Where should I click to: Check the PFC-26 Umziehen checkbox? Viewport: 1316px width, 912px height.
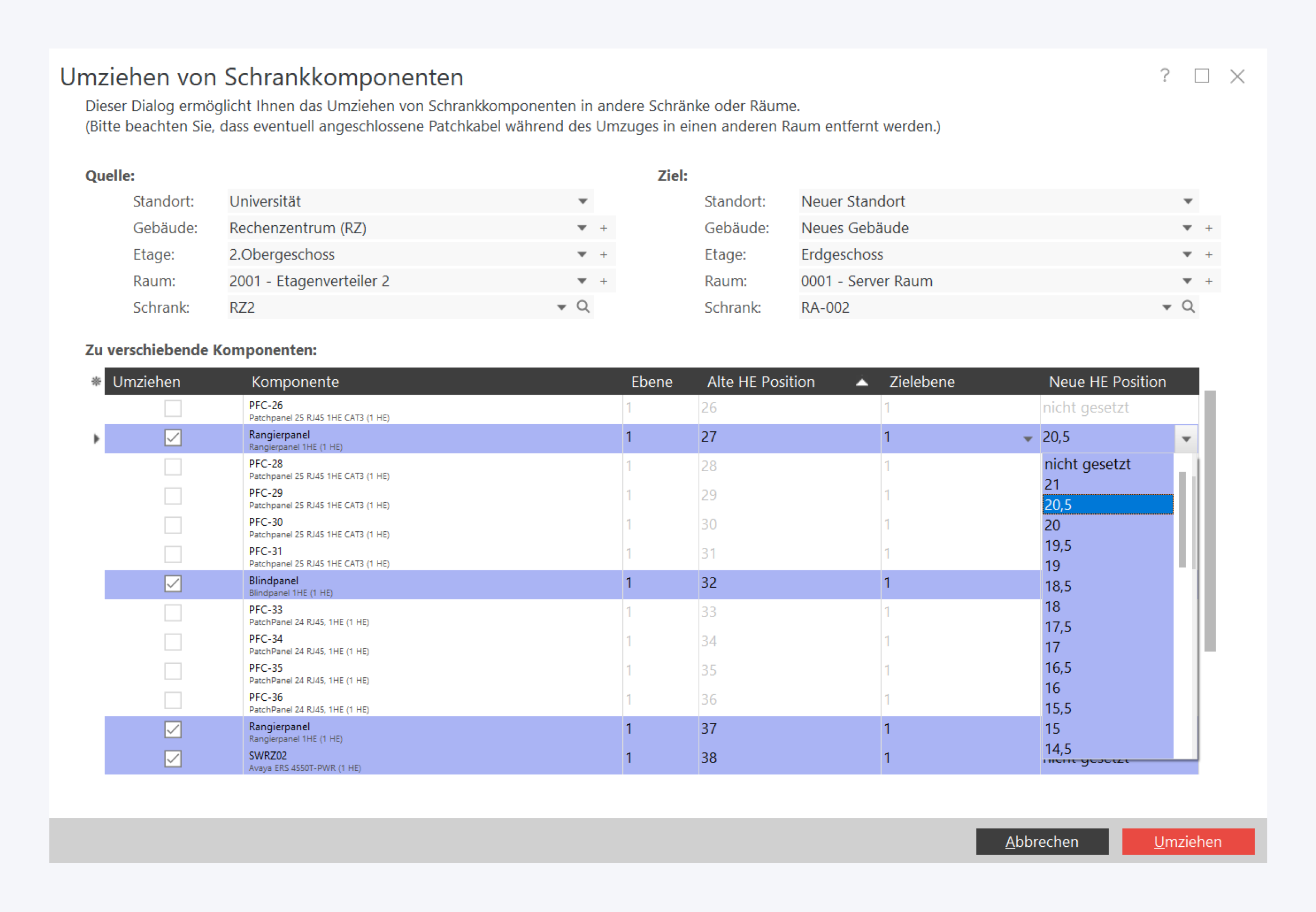point(172,409)
